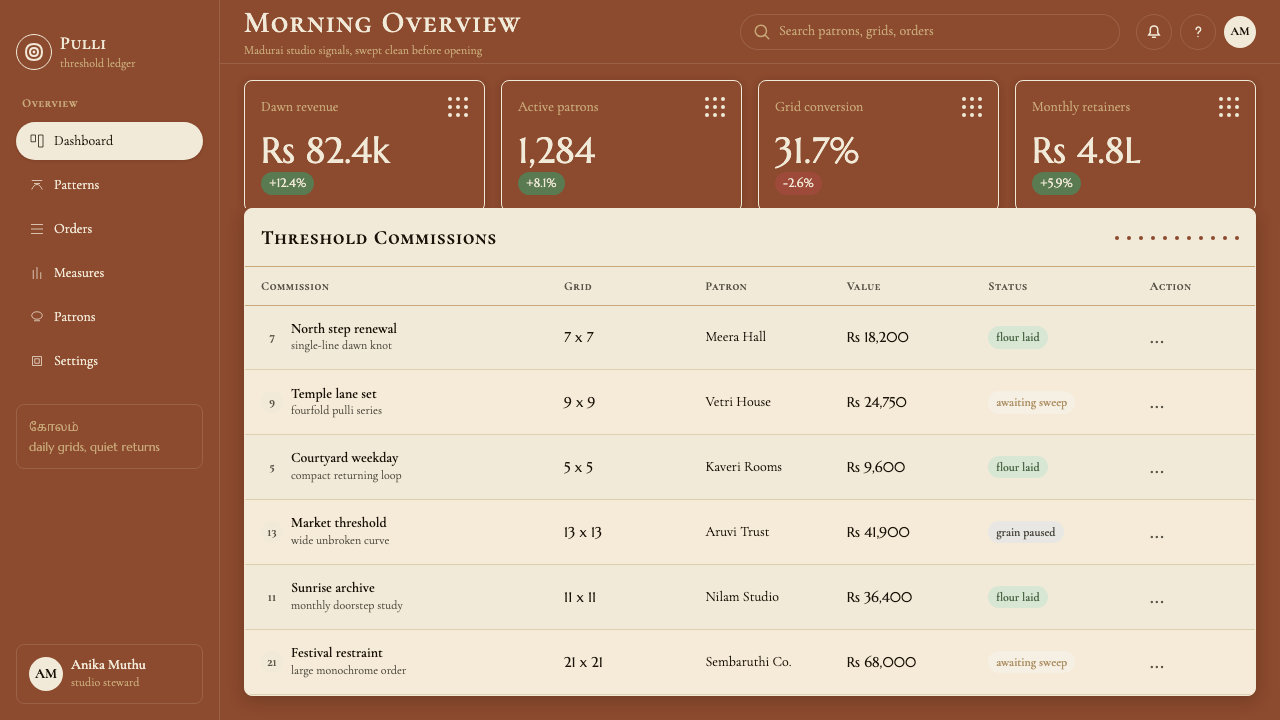Open the dot grid on Active patrons card
This screenshot has height=720, width=1280.
(x=715, y=107)
